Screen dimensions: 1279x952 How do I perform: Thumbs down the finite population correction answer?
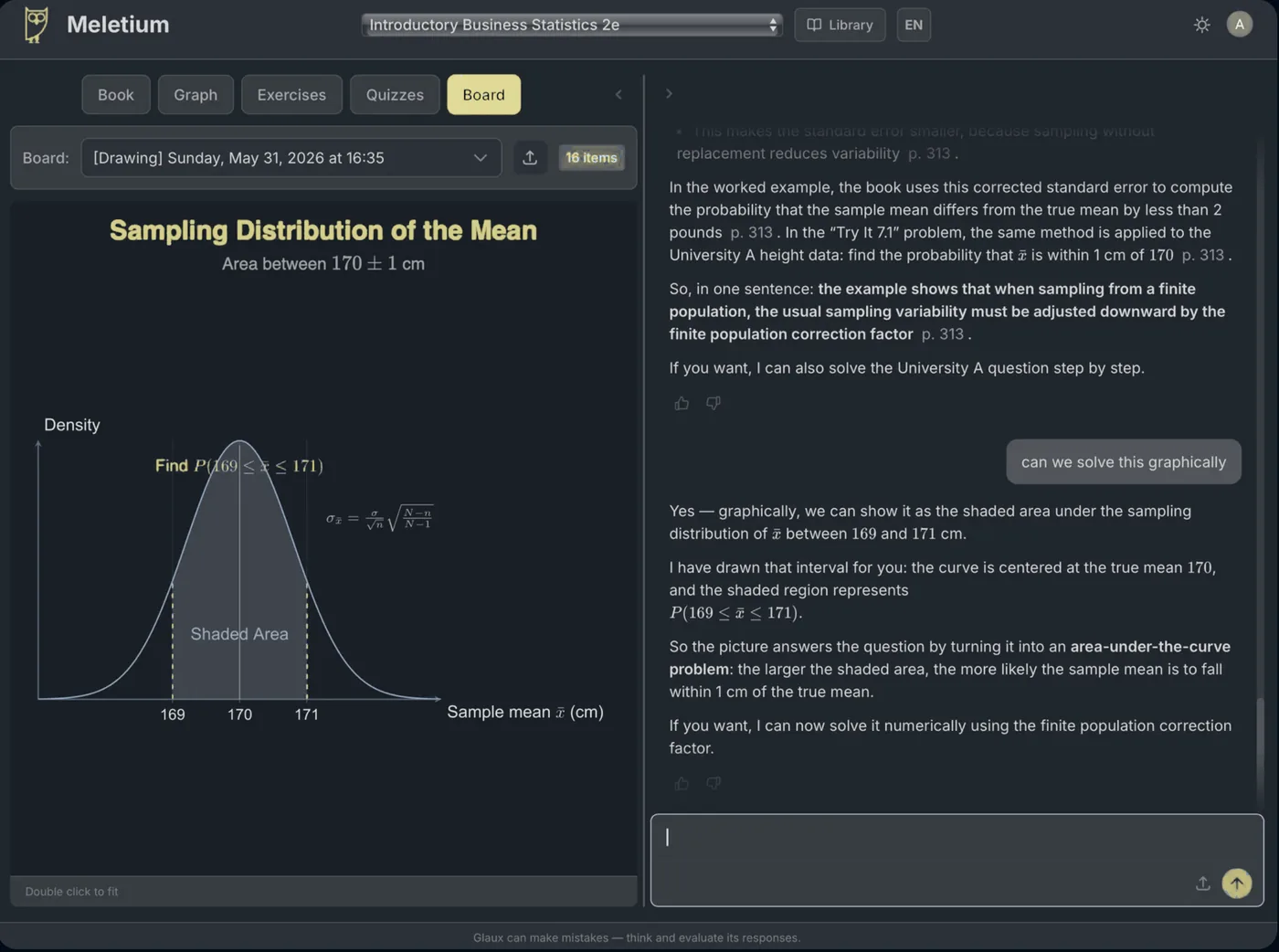713,403
